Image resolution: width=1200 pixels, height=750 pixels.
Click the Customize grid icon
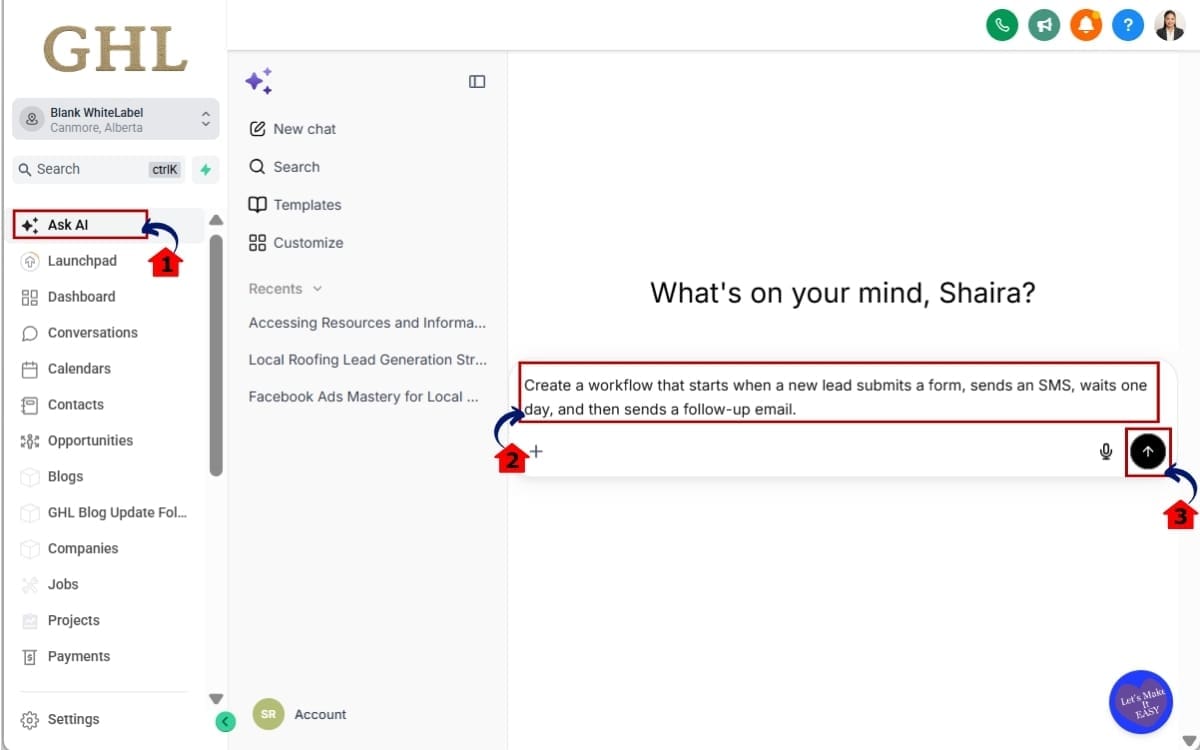coord(257,243)
